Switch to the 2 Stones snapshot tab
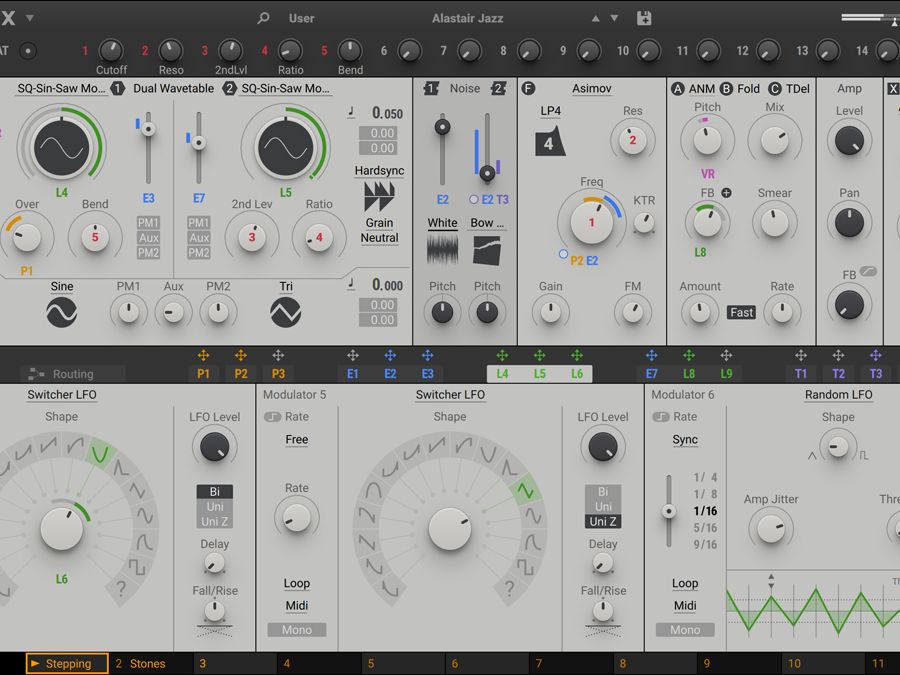Viewport: 900px width, 675px height. pos(139,663)
